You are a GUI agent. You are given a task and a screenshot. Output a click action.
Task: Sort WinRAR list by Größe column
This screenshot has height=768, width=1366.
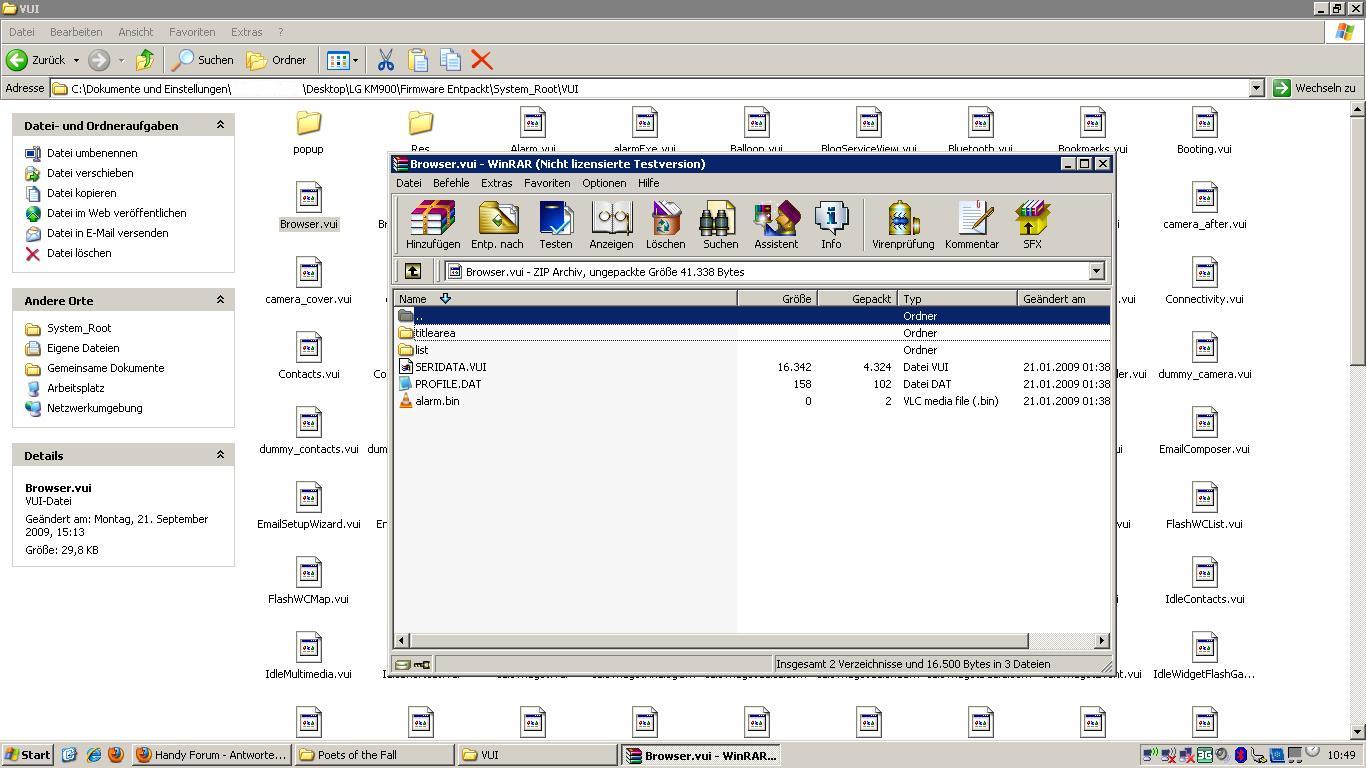[777, 298]
